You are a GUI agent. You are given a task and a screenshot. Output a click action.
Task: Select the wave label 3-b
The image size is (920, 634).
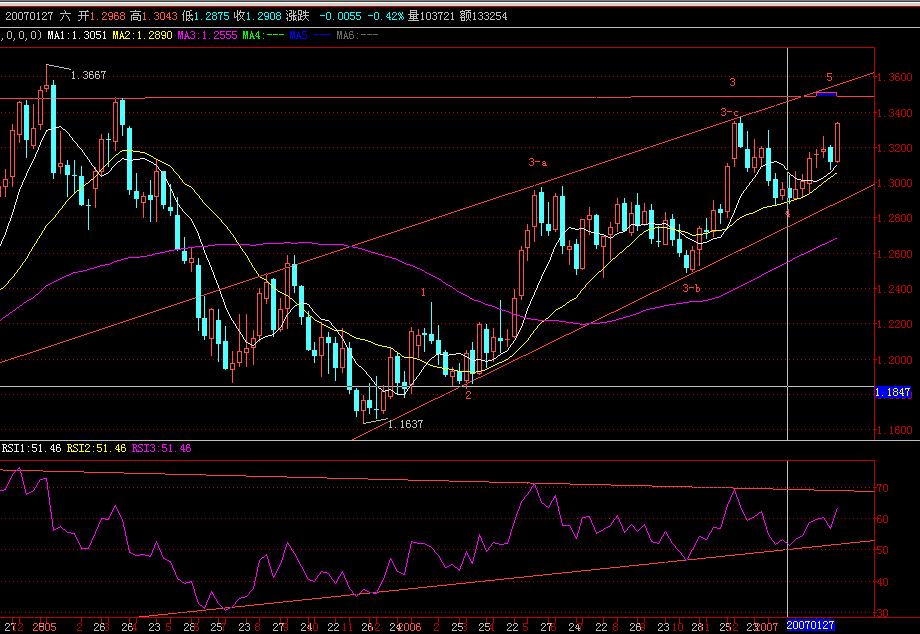tap(691, 289)
